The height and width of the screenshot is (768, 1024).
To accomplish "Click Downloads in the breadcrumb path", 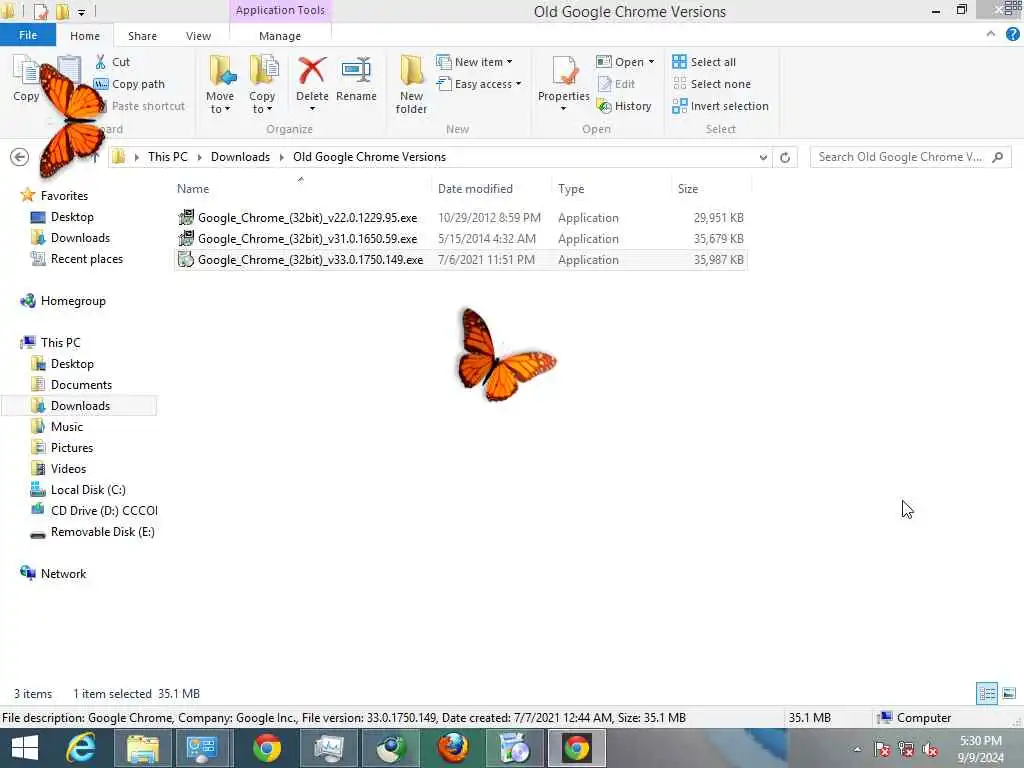I will 240,157.
